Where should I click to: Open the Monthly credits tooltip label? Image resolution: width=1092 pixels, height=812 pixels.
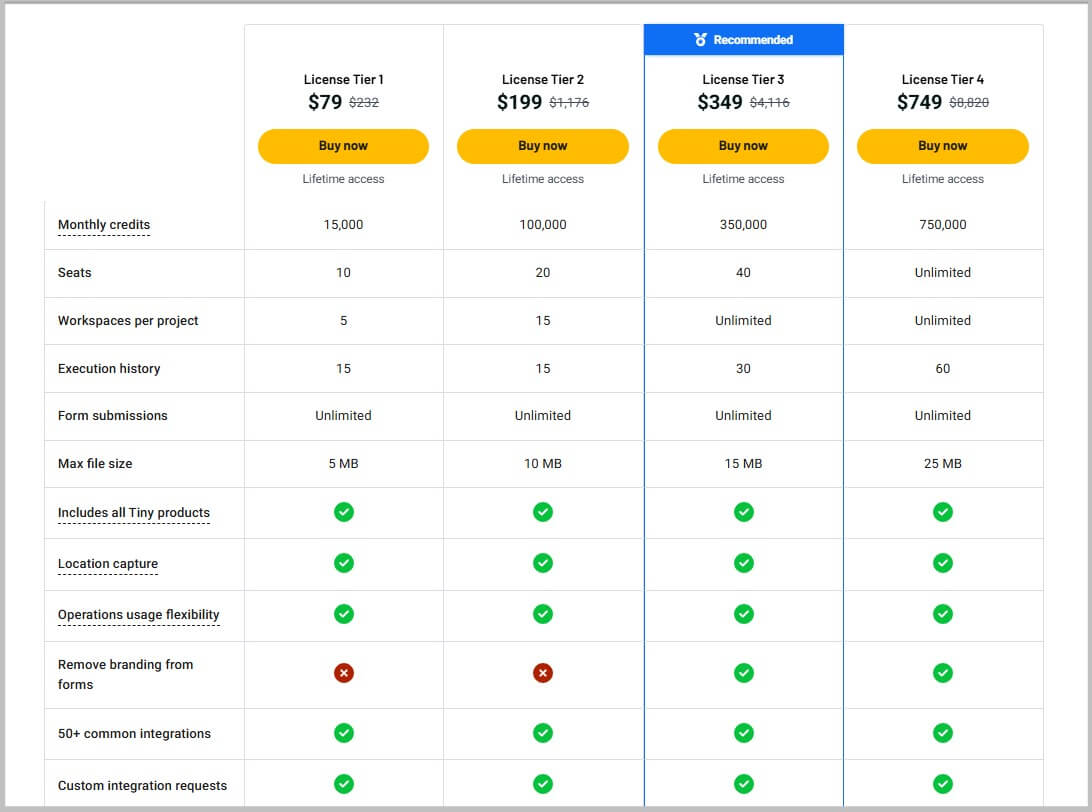[x=103, y=225]
